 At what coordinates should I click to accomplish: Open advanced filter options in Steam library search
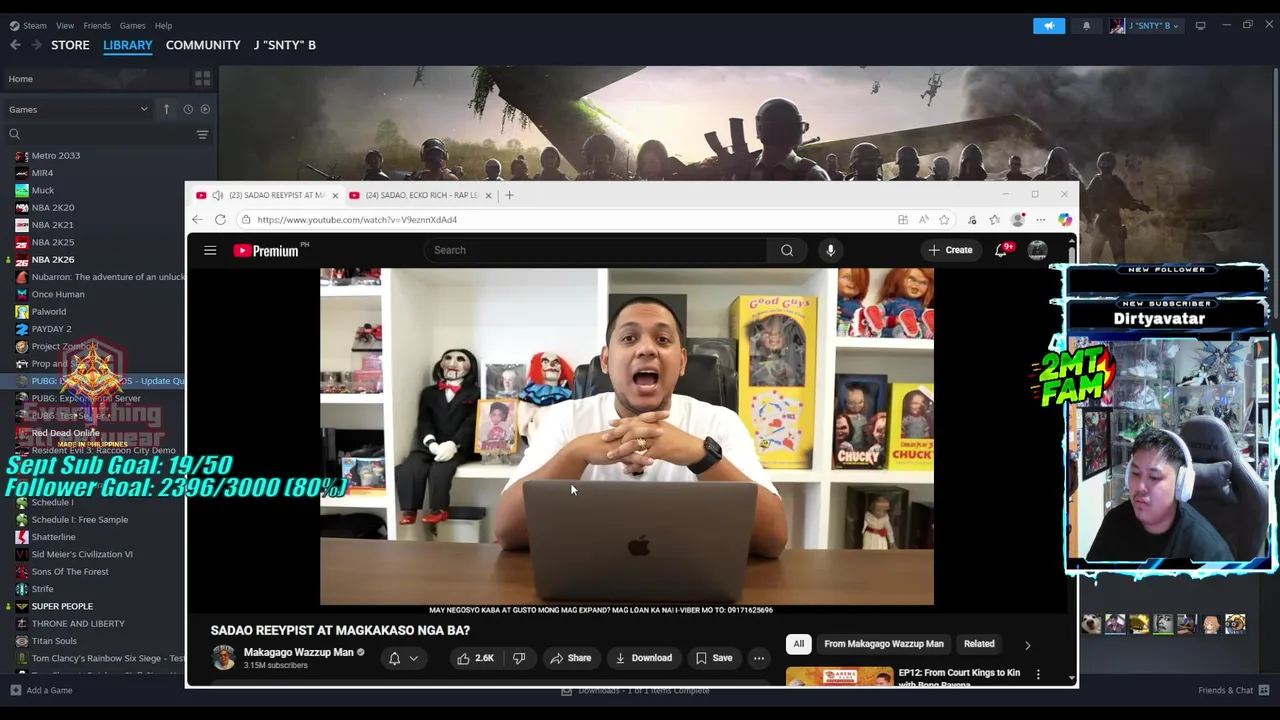click(202, 134)
